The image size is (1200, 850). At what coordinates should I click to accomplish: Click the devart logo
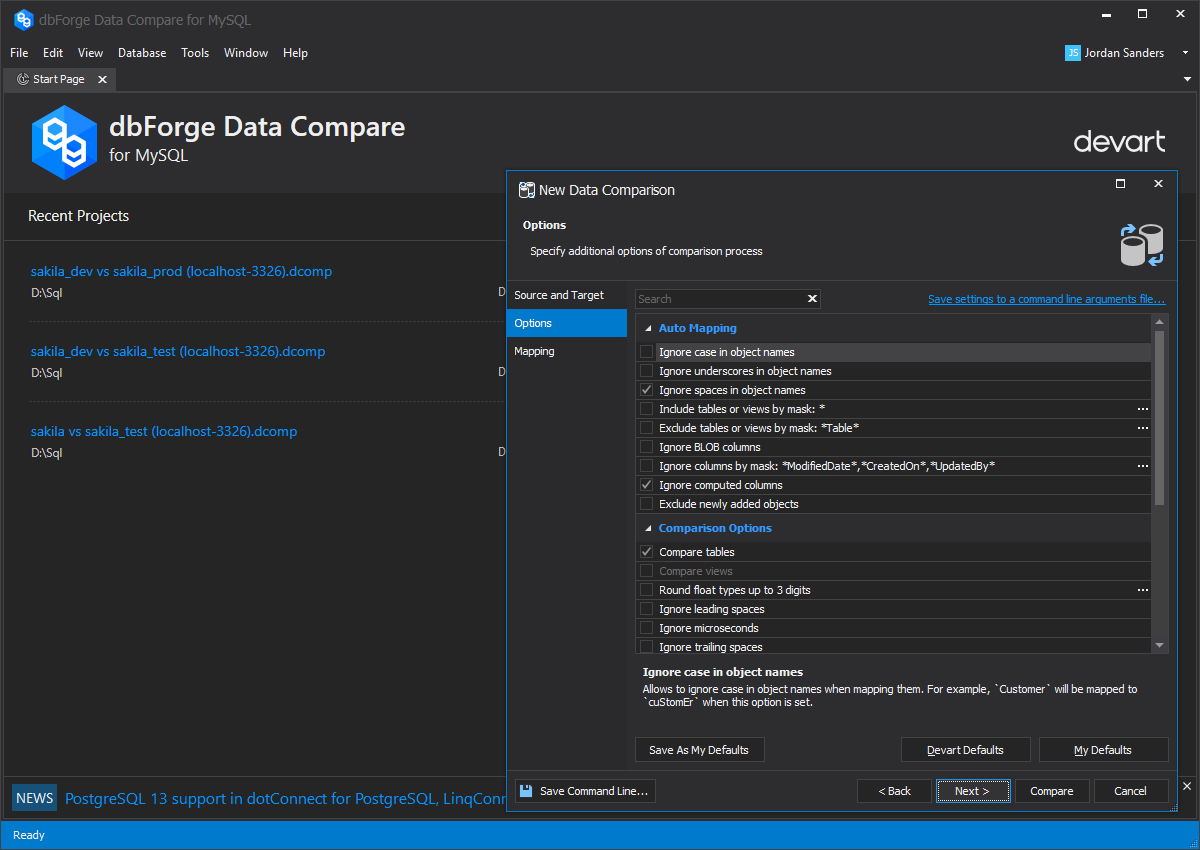click(1119, 141)
